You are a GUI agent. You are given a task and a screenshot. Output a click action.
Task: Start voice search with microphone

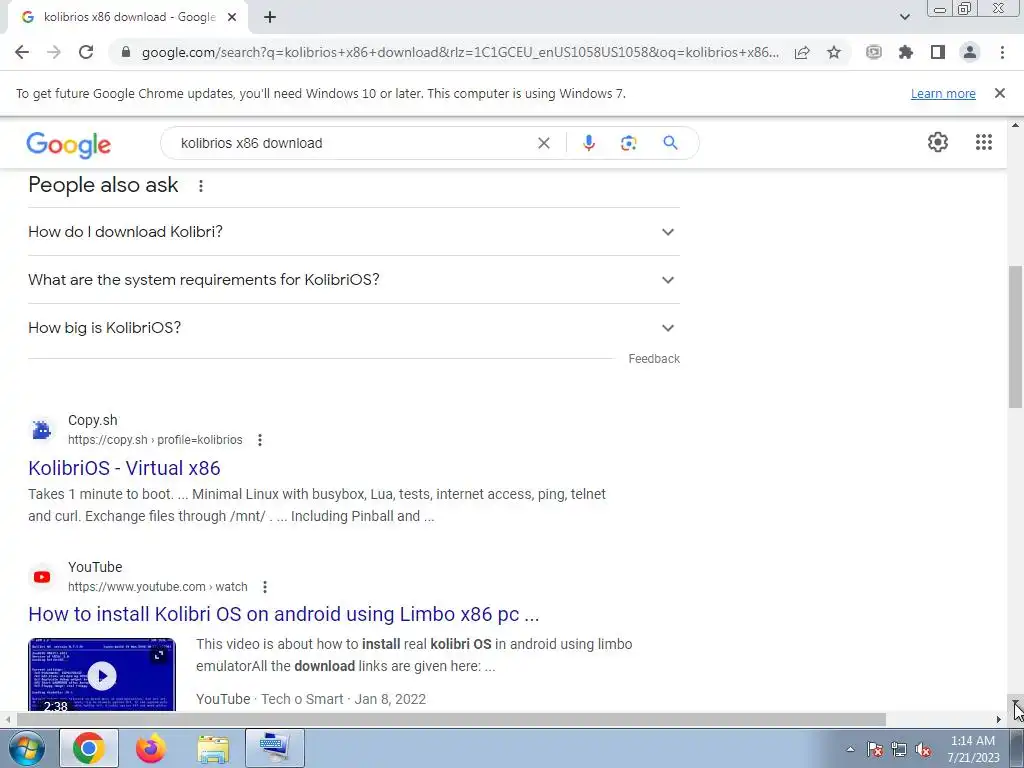coord(588,143)
